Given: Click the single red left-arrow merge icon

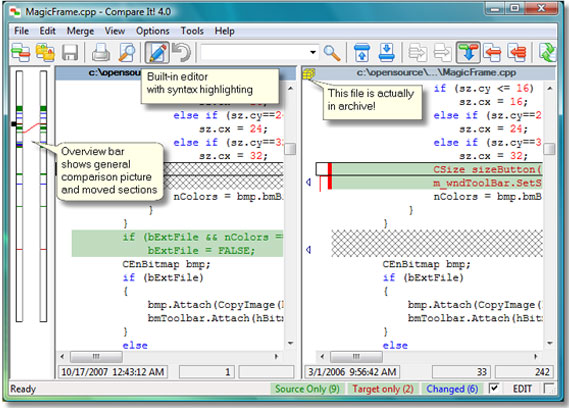Looking at the screenshot, I should [x=492, y=53].
